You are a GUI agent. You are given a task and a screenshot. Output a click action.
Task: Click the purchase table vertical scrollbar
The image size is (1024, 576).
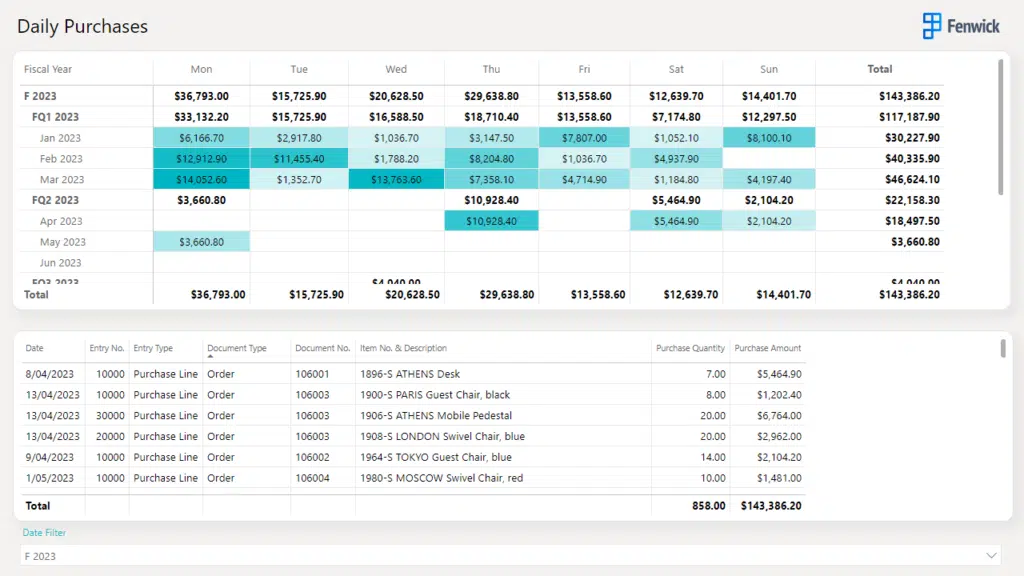coord(1003,348)
